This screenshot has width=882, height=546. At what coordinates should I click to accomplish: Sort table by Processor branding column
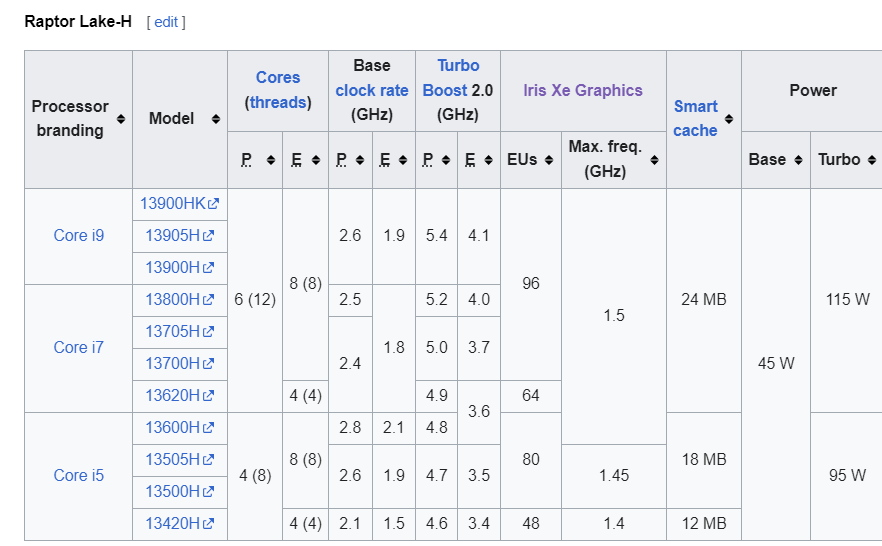[121, 119]
